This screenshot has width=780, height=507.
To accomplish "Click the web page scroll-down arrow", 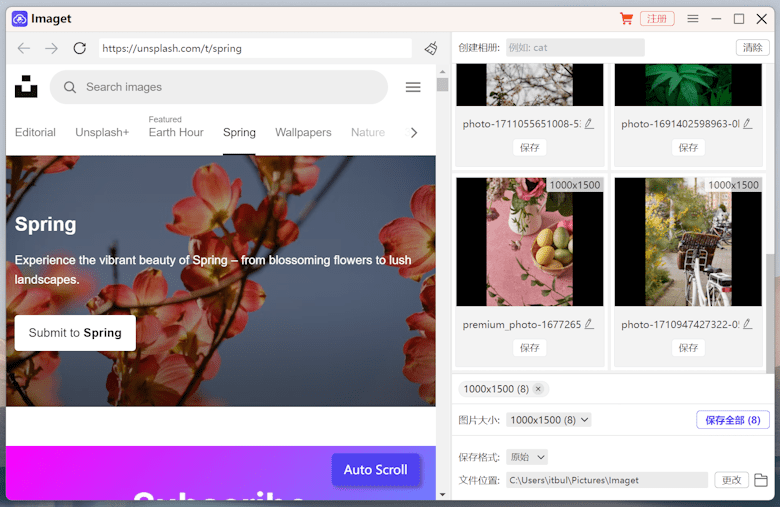I will pos(442,495).
